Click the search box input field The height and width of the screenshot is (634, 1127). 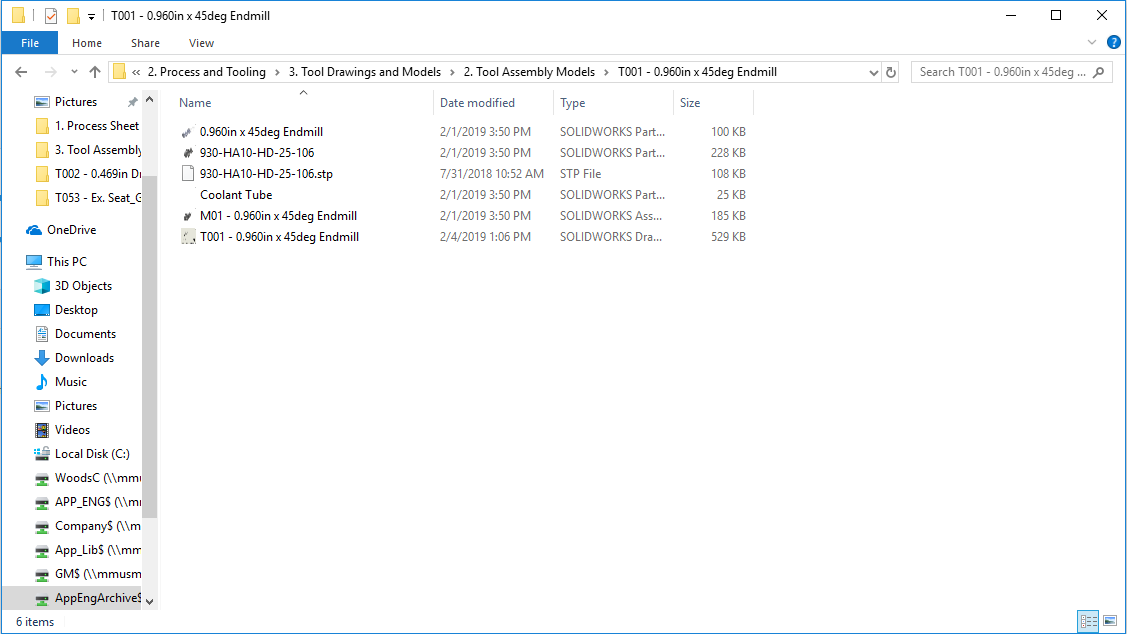click(x=1000, y=72)
